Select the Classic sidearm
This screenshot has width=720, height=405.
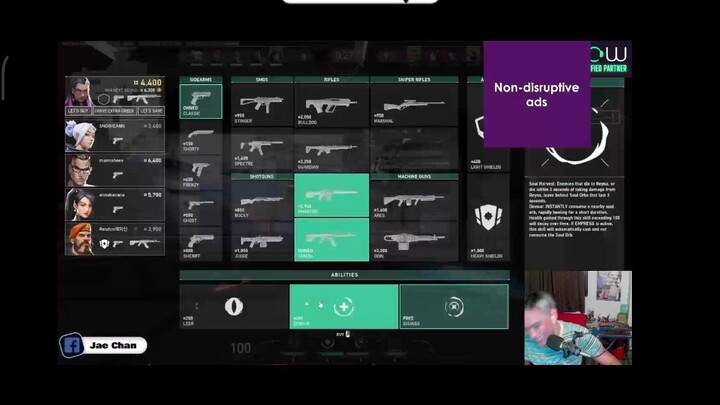201,101
